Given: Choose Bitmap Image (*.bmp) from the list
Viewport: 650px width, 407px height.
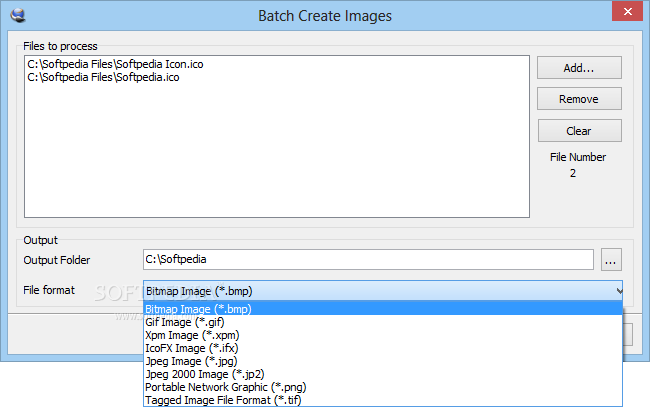Looking at the screenshot, I should click(x=383, y=309).
